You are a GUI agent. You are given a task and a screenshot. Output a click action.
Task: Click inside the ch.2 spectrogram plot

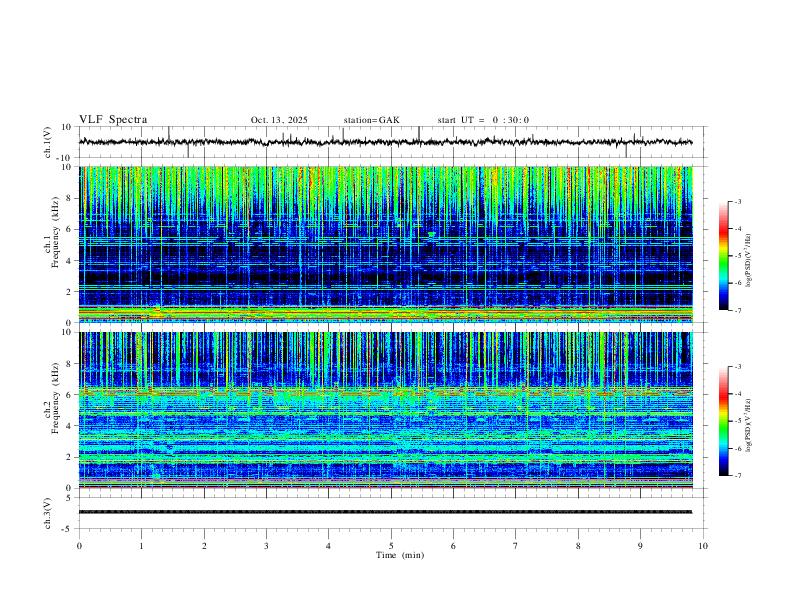click(385, 410)
